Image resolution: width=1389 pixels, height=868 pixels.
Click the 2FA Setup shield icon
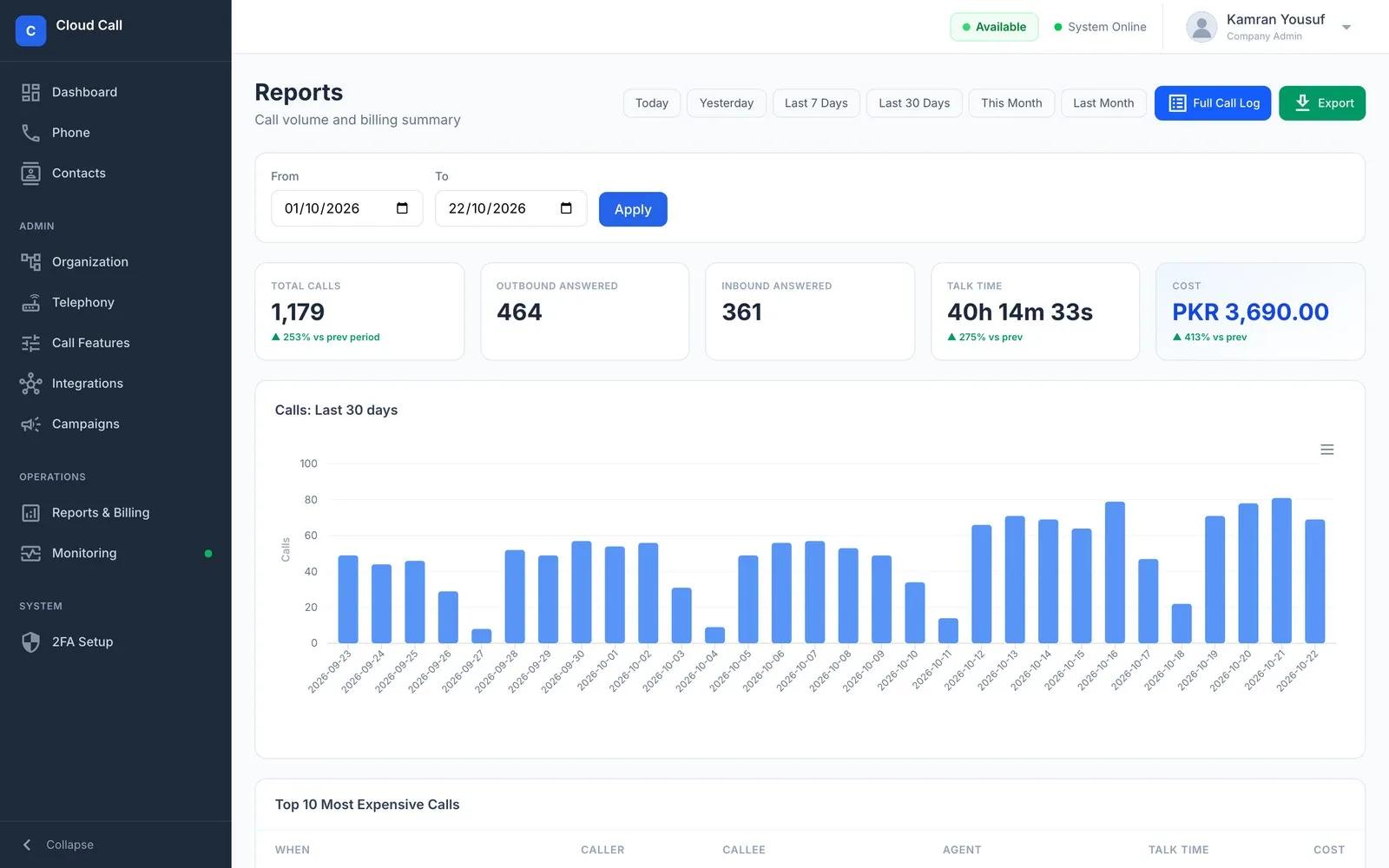(x=30, y=642)
